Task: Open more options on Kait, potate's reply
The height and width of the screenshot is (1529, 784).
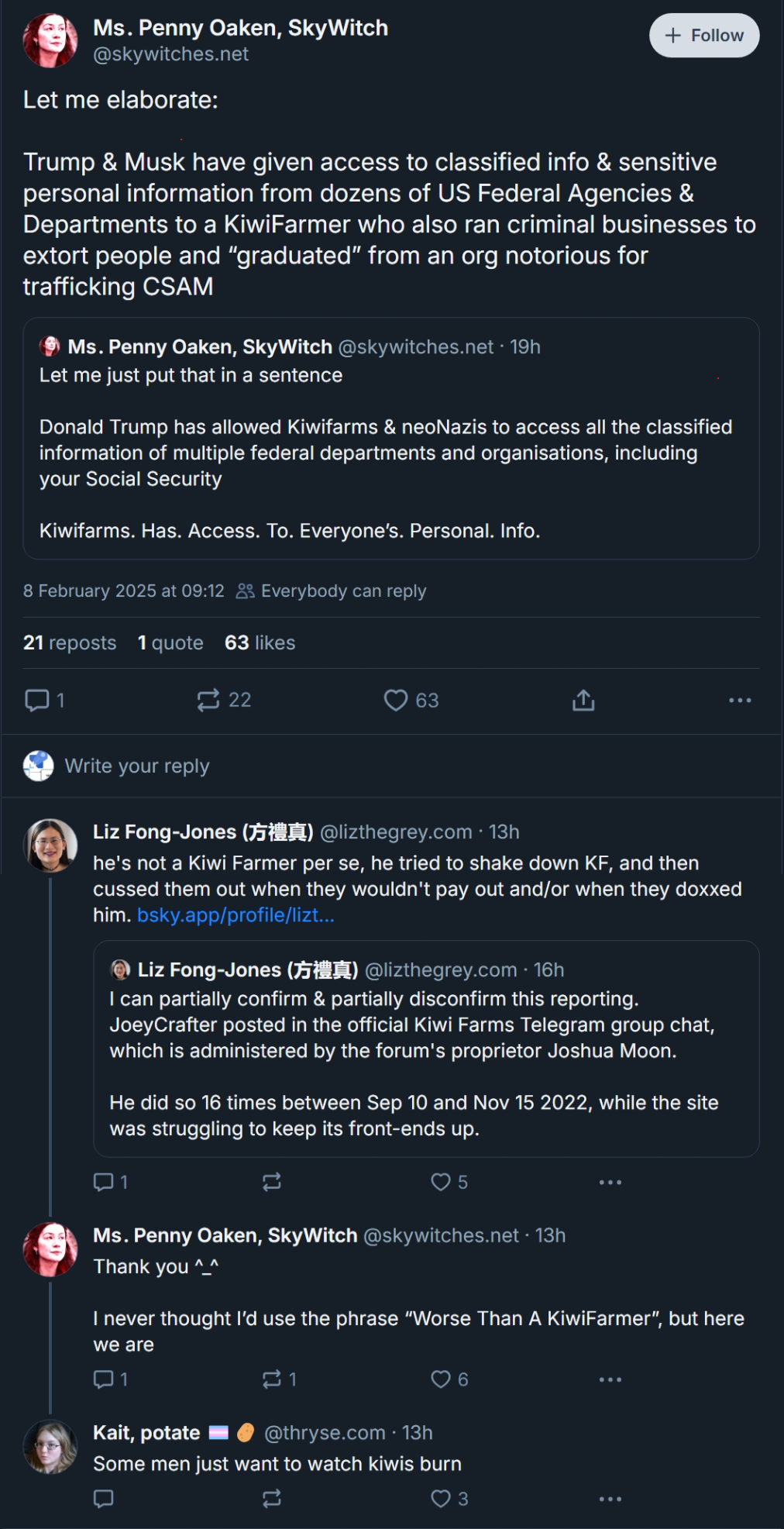Action: (x=610, y=1499)
